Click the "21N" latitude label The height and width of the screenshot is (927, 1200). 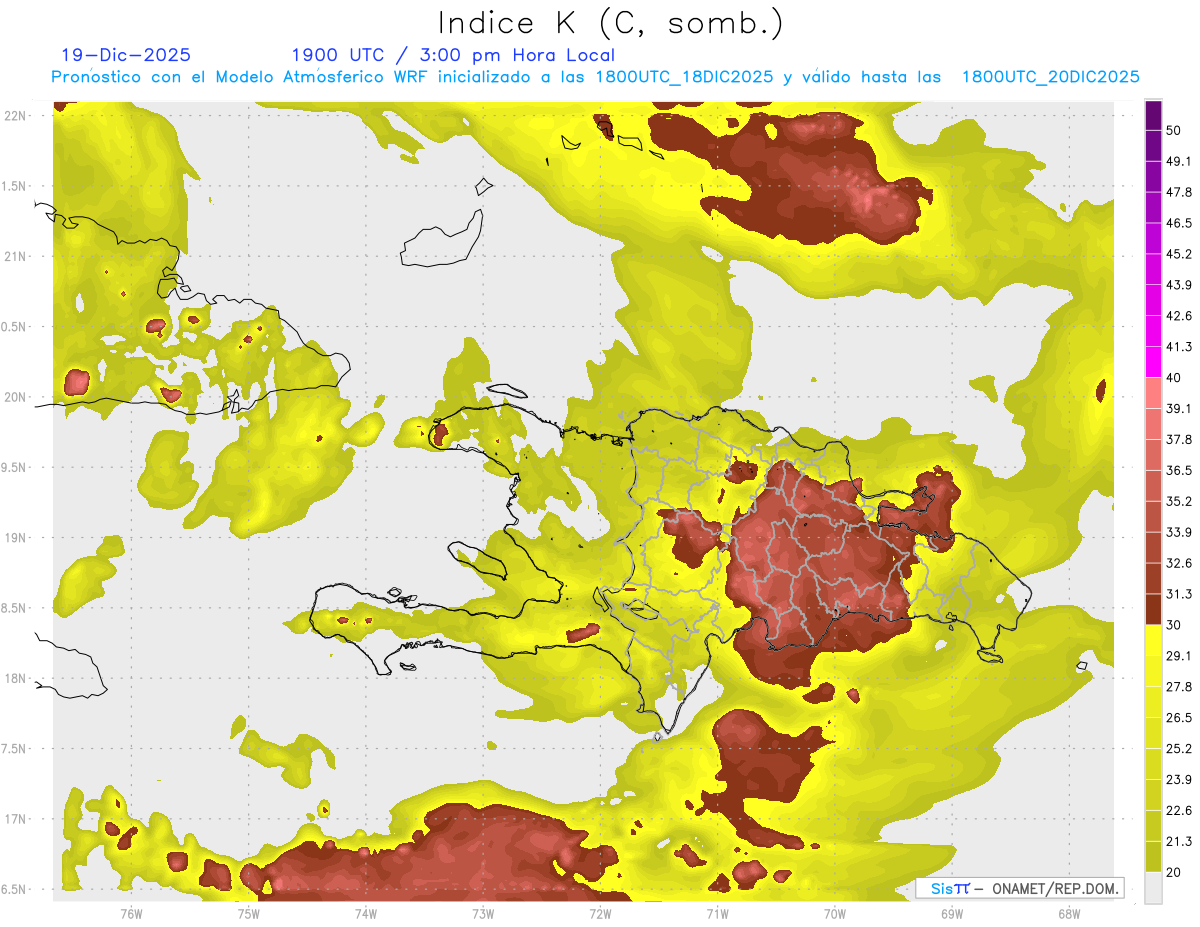point(15,256)
